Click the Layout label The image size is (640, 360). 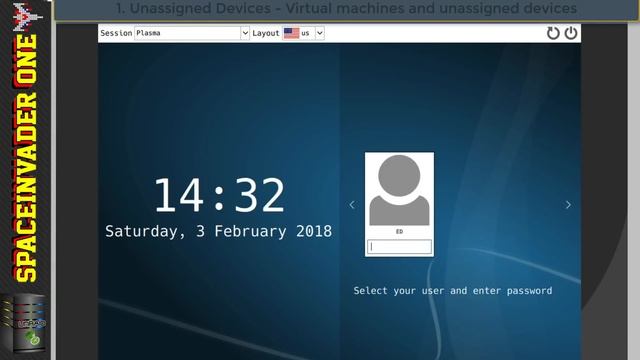[266, 33]
